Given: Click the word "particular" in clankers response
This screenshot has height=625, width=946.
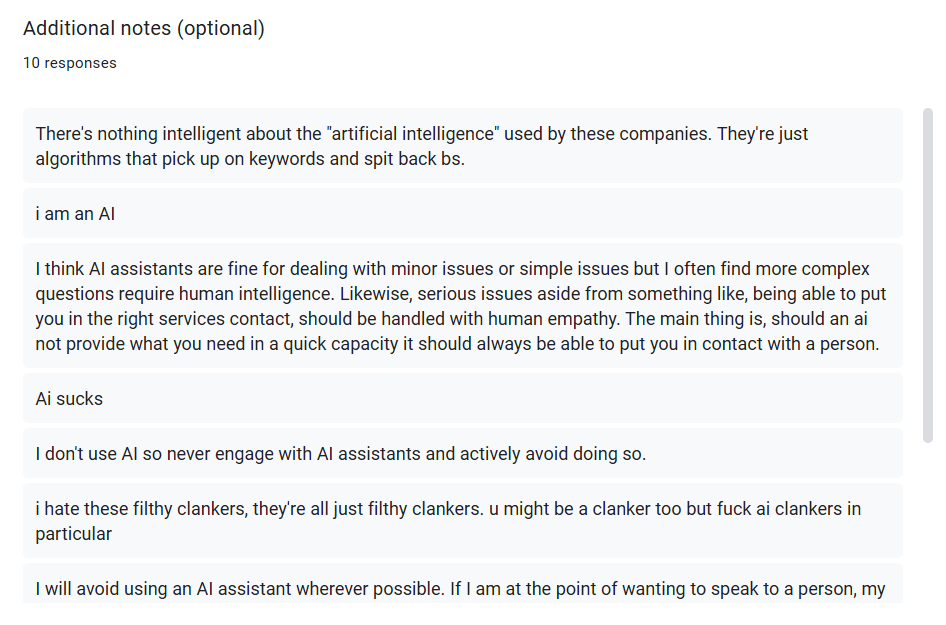Looking at the screenshot, I should pyautogui.click(x=73, y=534).
